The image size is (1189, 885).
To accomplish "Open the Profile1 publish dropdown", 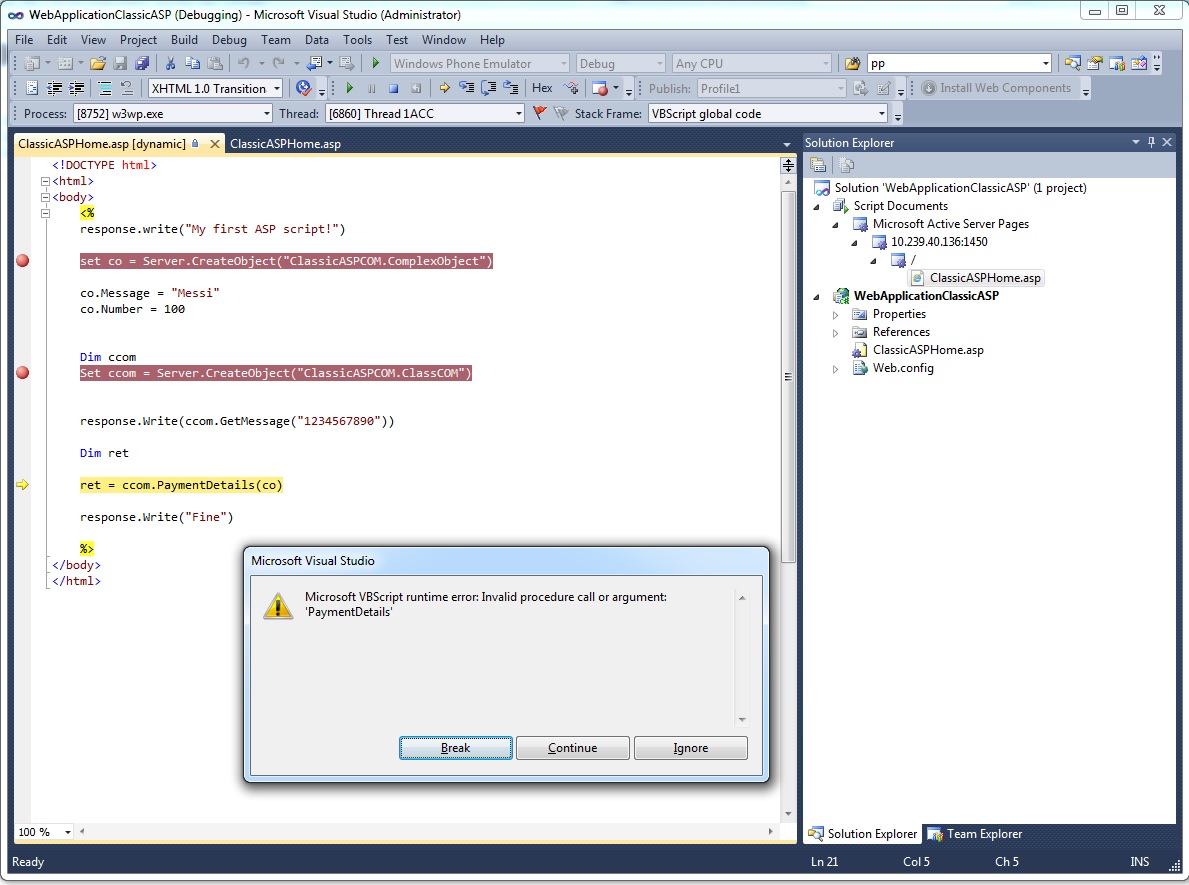I will click(x=840, y=89).
